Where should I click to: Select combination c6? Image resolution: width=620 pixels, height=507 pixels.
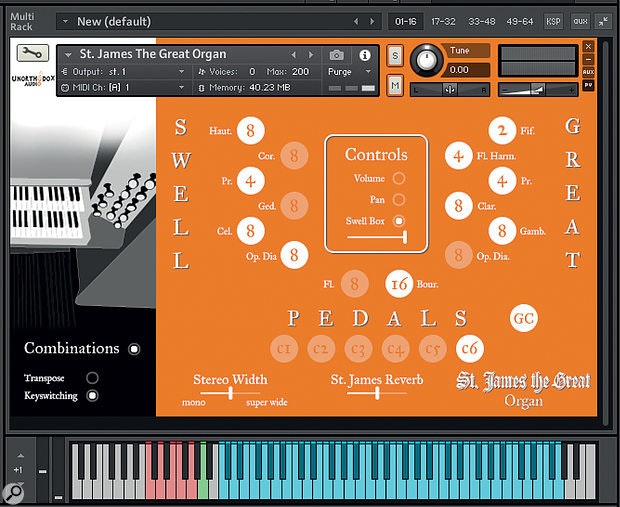pos(470,349)
